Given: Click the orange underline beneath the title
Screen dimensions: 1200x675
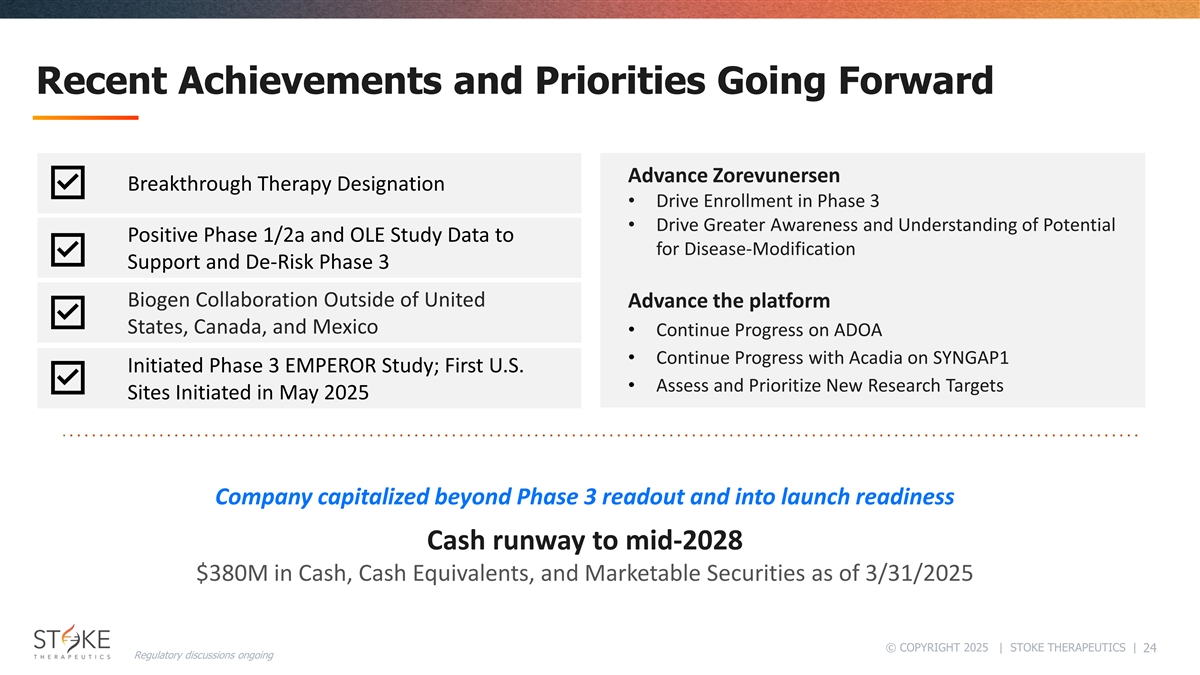Looking at the screenshot, I should 85,118.
